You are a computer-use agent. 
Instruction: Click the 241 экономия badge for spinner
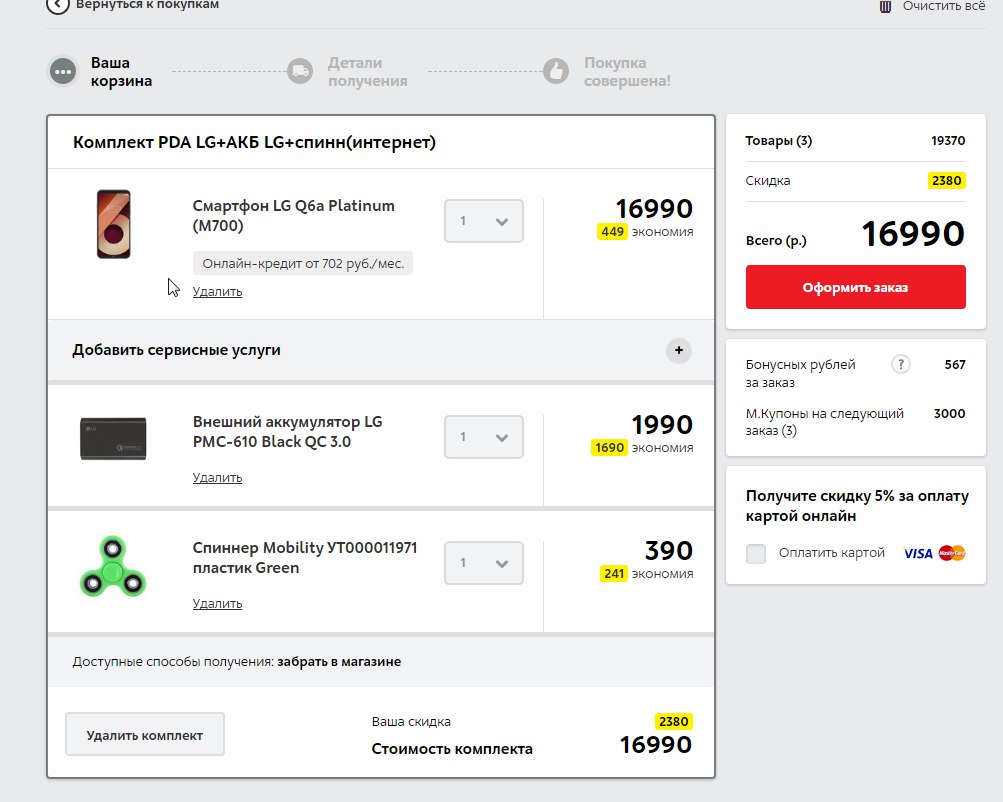613,574
